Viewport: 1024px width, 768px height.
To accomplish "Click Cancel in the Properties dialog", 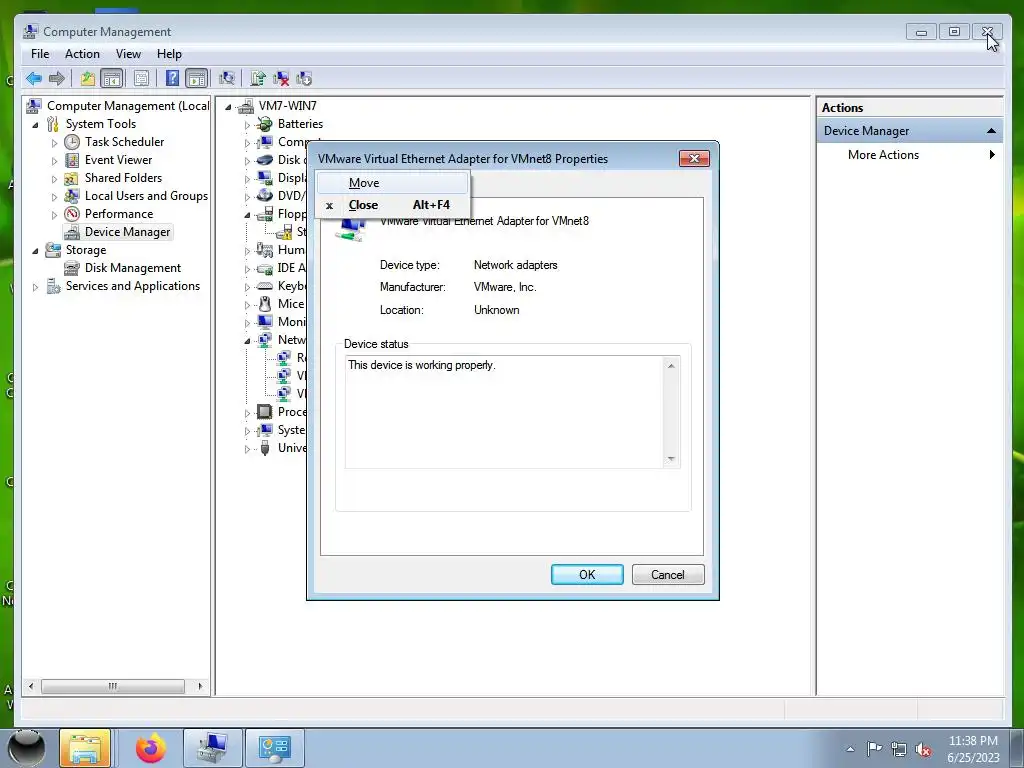I will 668,575.
